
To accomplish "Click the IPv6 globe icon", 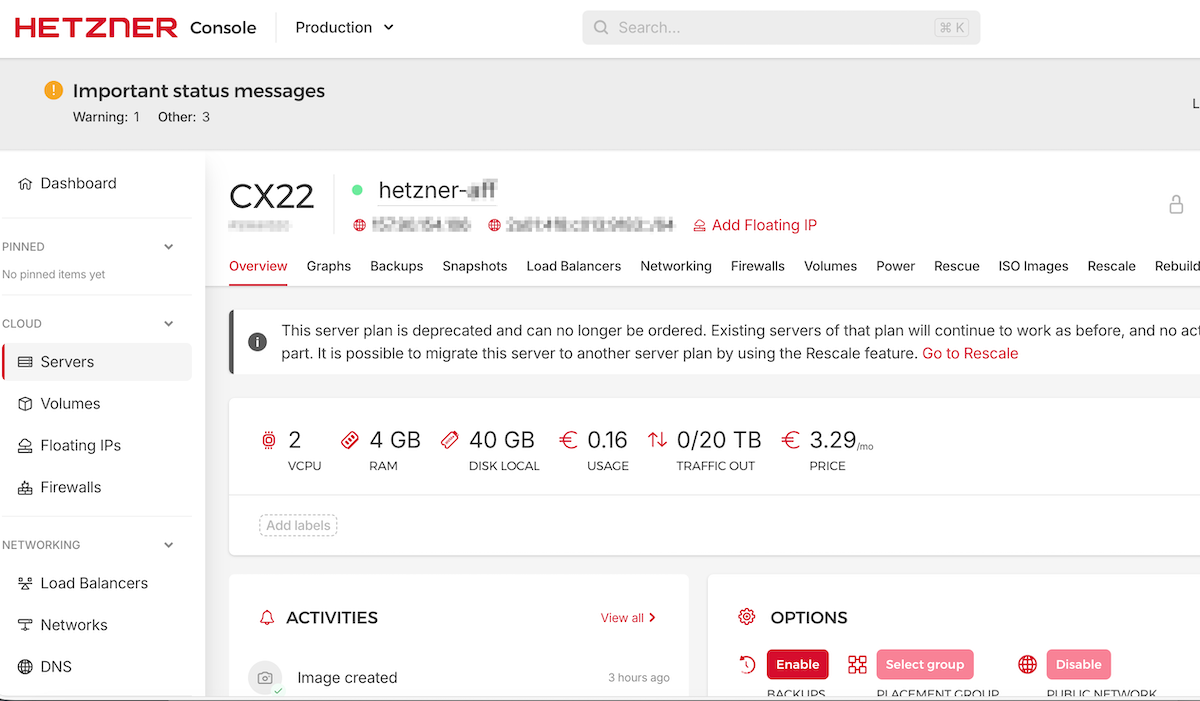I will pos(494,225).
